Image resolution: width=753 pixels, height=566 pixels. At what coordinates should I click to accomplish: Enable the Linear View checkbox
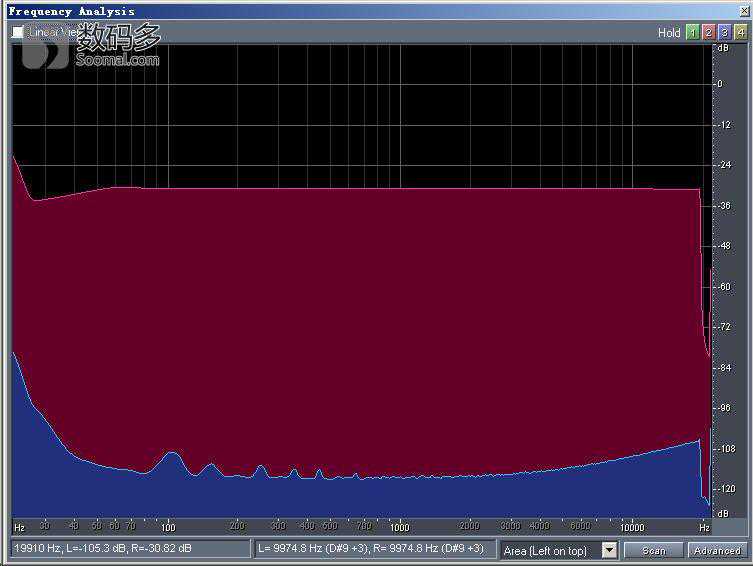pos(18,32)
